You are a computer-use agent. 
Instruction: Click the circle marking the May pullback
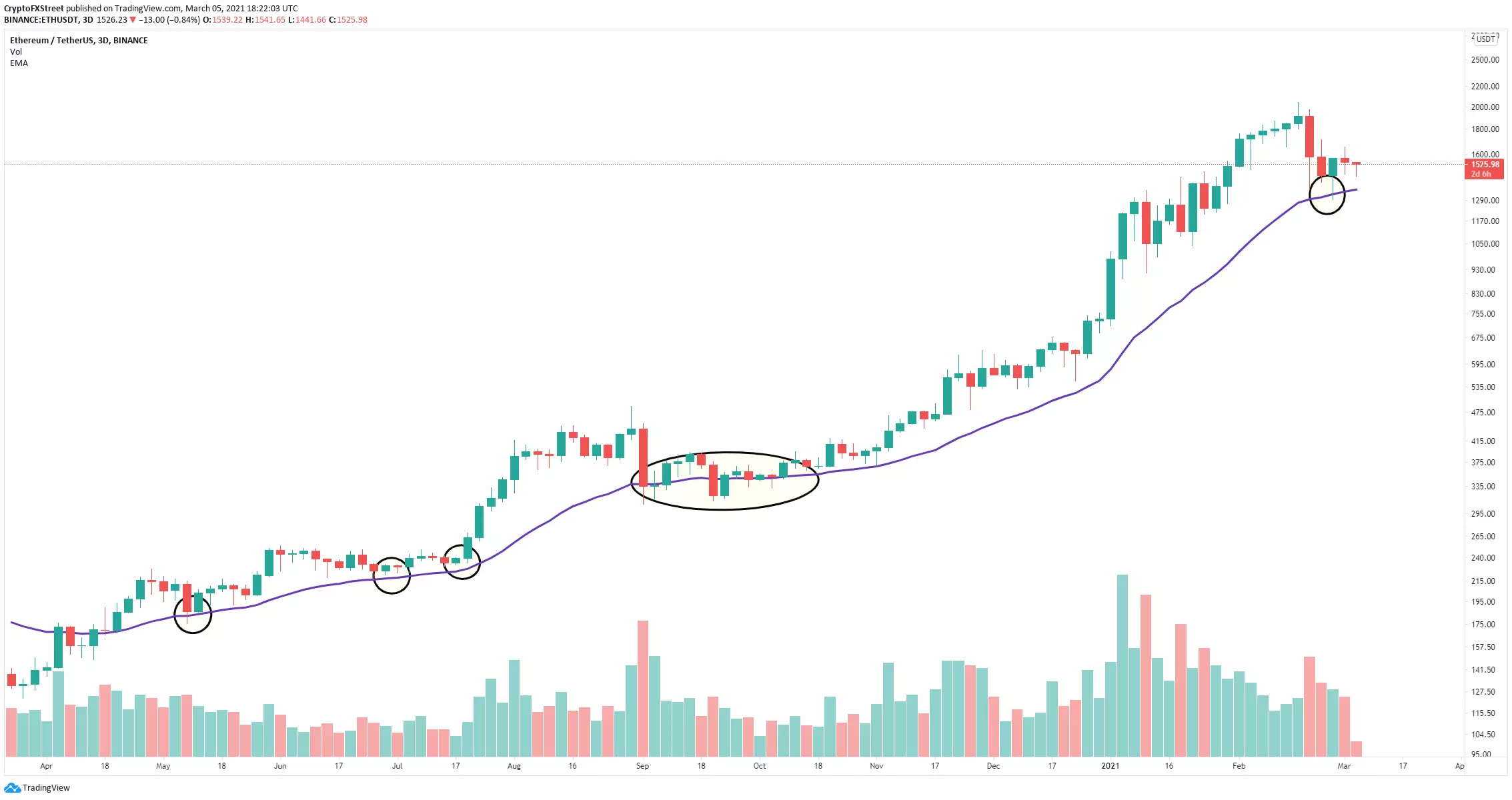[193, 613]
